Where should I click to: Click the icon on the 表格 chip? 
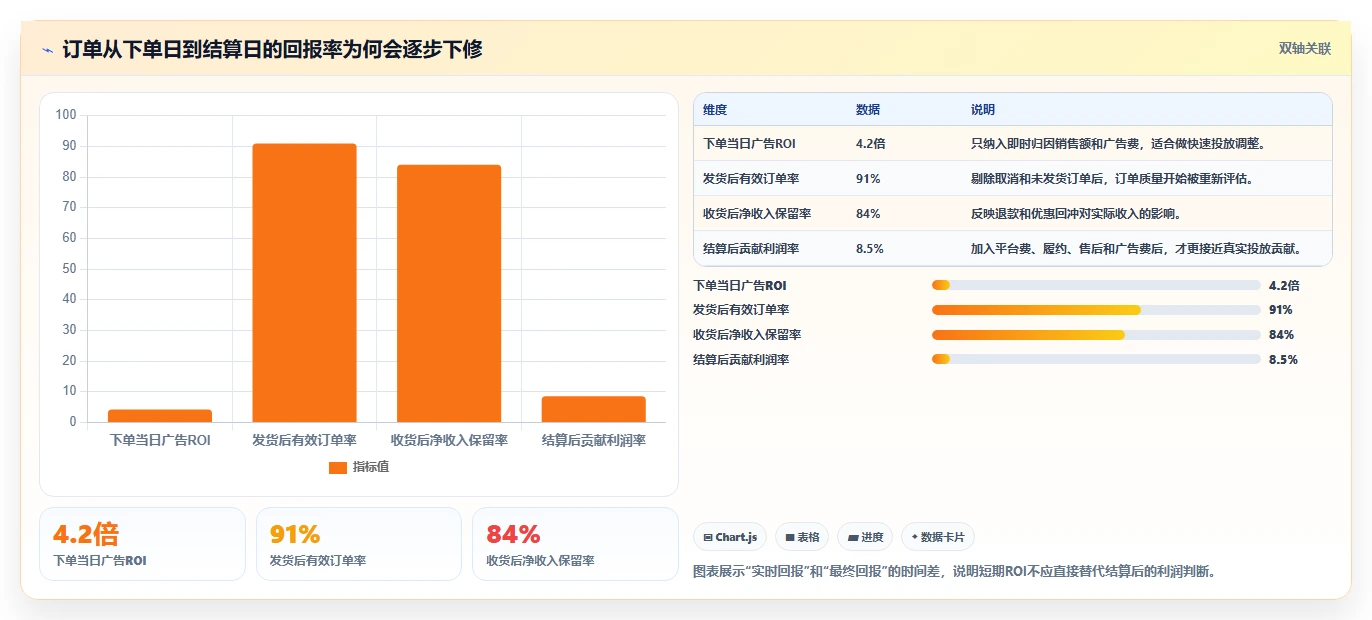tap(790, 538)
